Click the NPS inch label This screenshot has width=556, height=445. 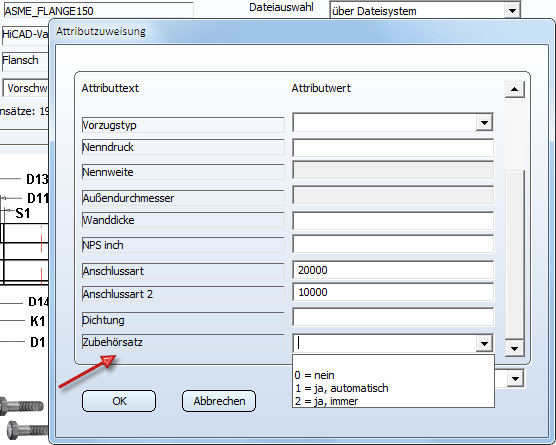click(183, 245)
